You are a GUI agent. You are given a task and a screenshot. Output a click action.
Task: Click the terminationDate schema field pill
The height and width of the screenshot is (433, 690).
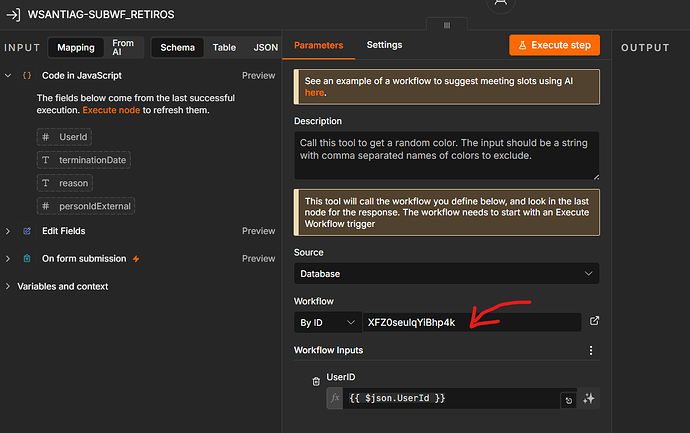(84, 160)
